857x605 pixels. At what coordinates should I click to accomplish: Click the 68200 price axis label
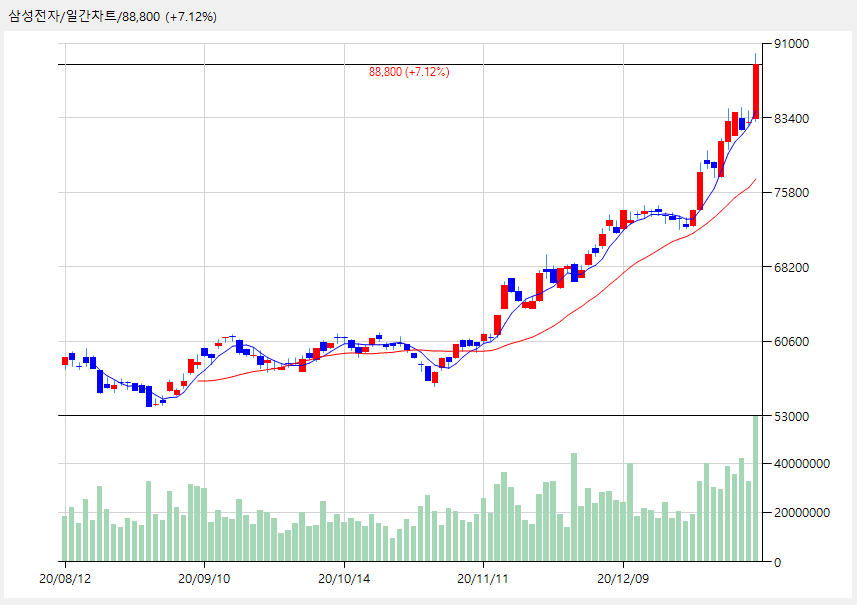(791, 267)
